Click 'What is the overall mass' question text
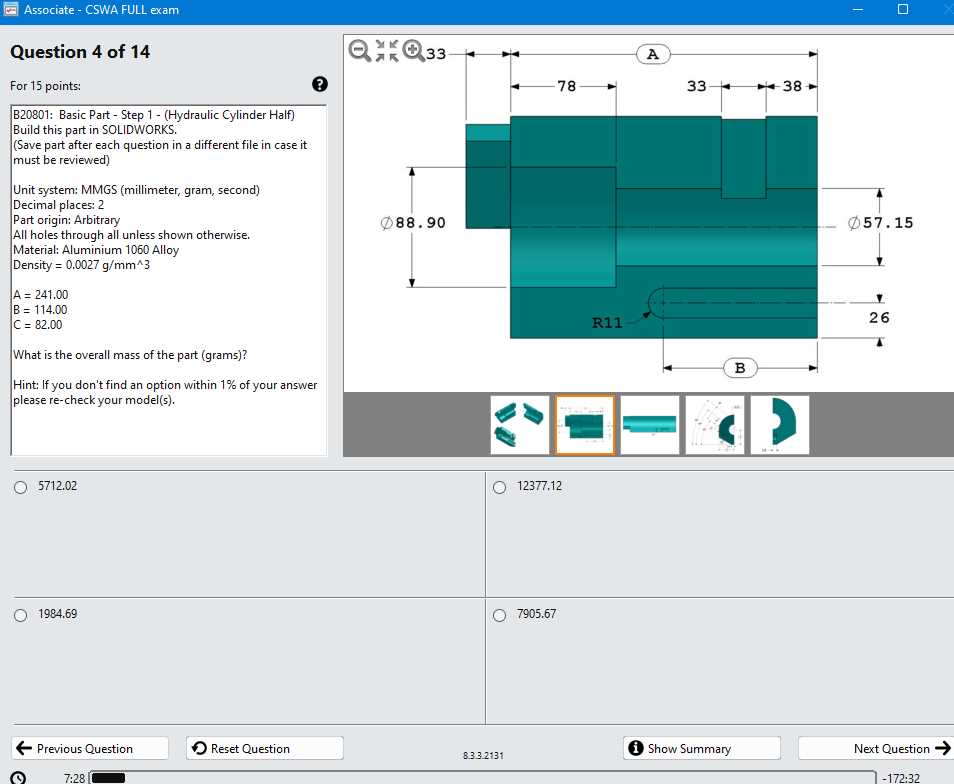 pos(130,355)
